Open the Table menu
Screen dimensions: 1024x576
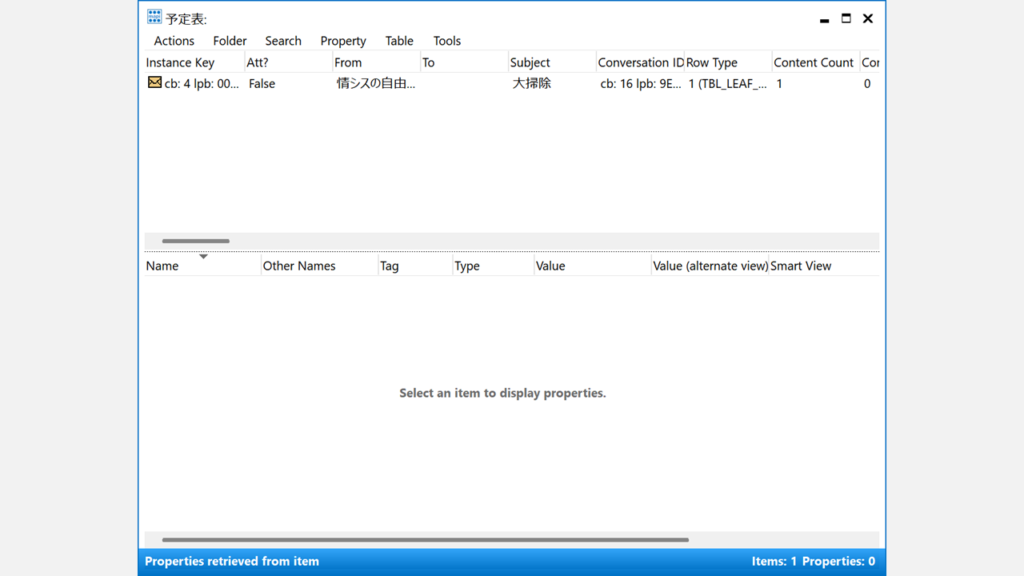[399, 41]
